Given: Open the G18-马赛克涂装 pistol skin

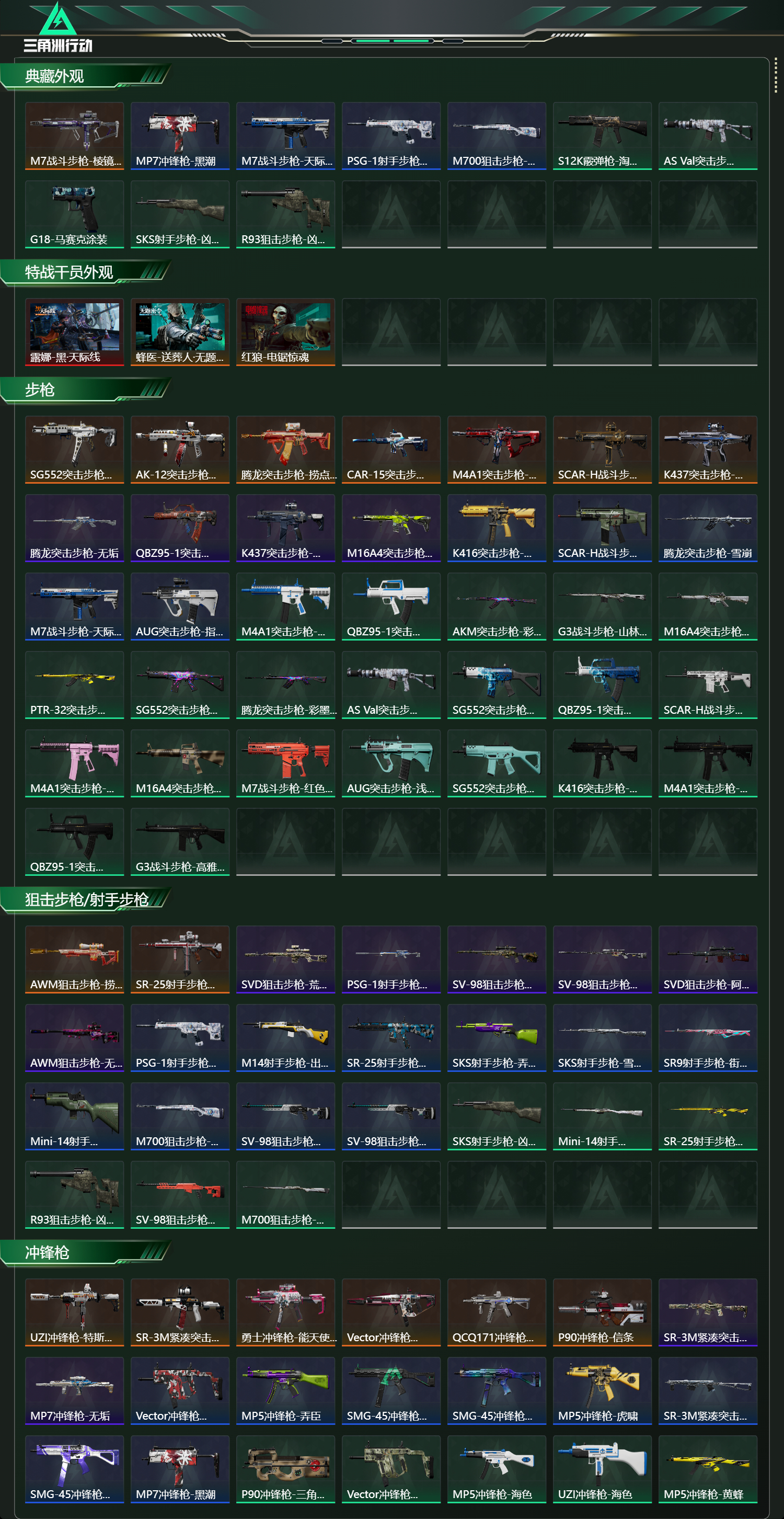Looking at the screenshot, I should (x=74, y=214).
